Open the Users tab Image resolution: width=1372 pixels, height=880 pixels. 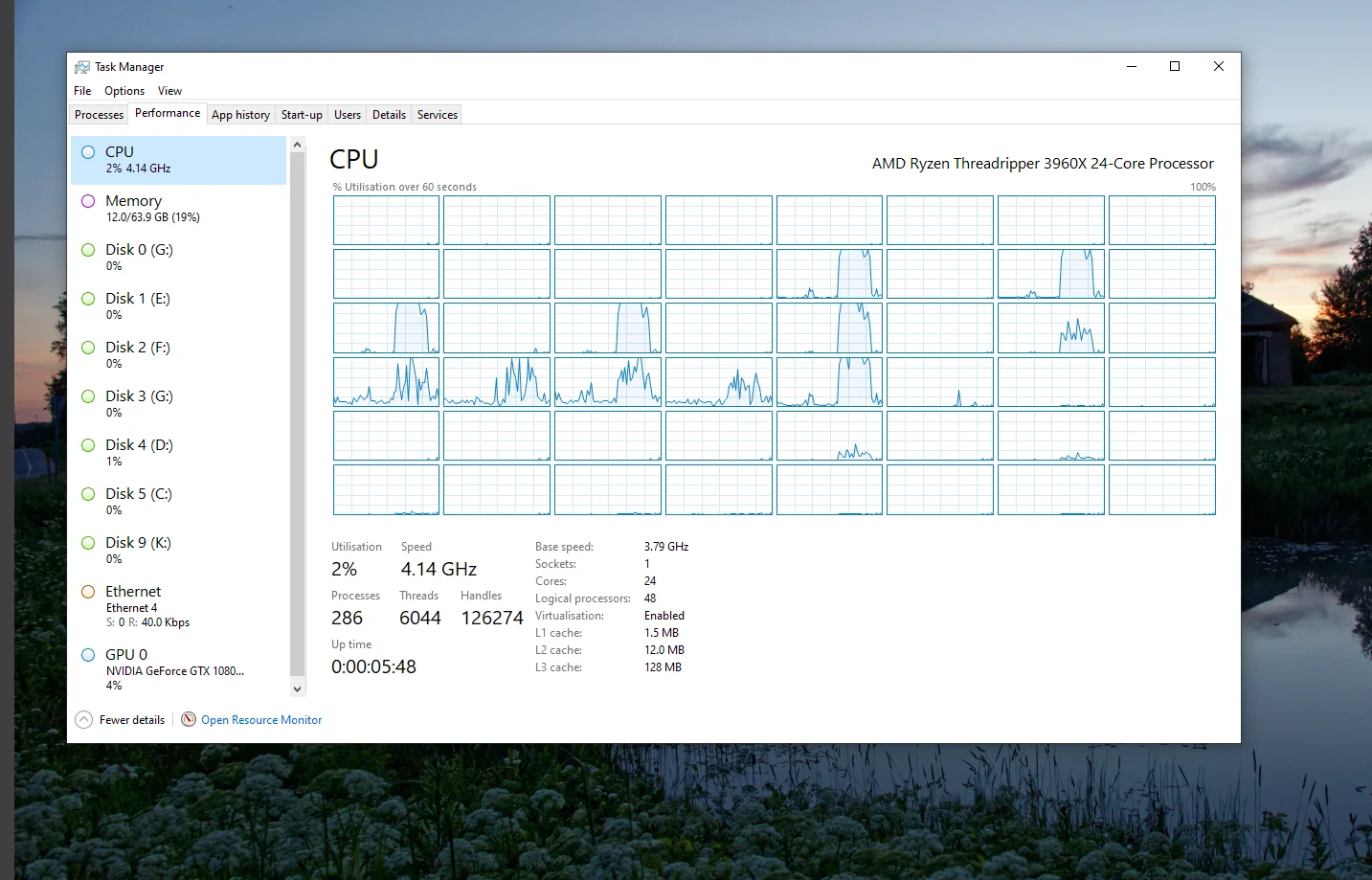tap(348, 115)
